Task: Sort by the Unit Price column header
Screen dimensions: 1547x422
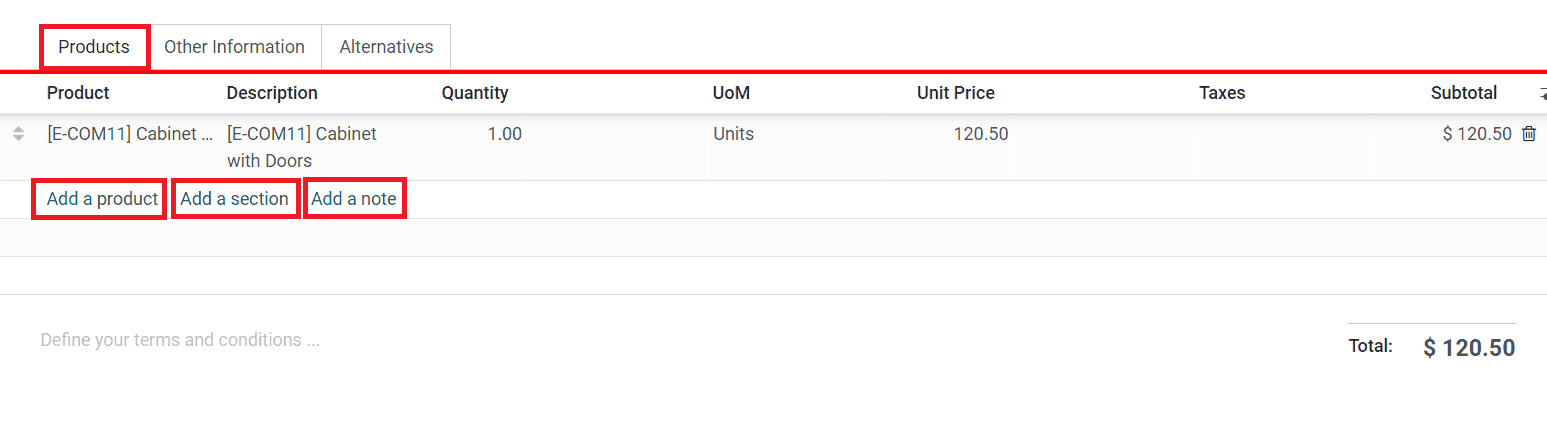Action: click(x=955, y=93)
